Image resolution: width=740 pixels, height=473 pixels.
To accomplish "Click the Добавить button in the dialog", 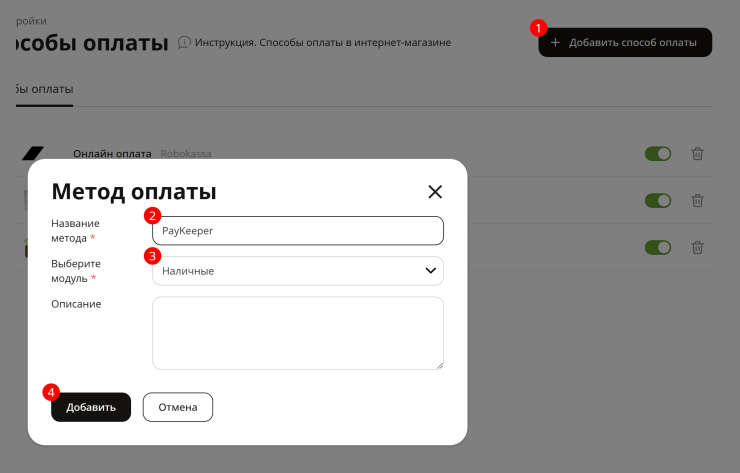I will click(91, 407).
